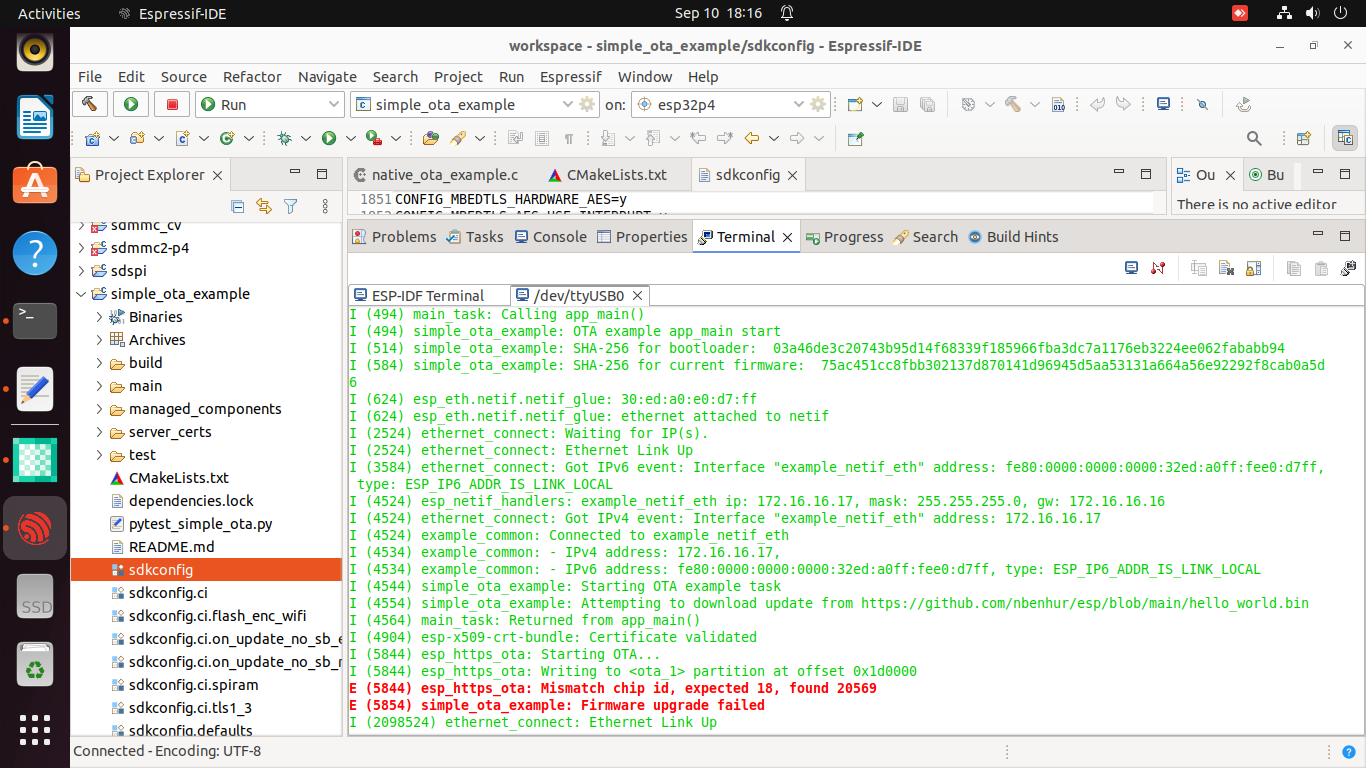Expand the build folder
The image size is (1366, 768).
click(99, 363)
